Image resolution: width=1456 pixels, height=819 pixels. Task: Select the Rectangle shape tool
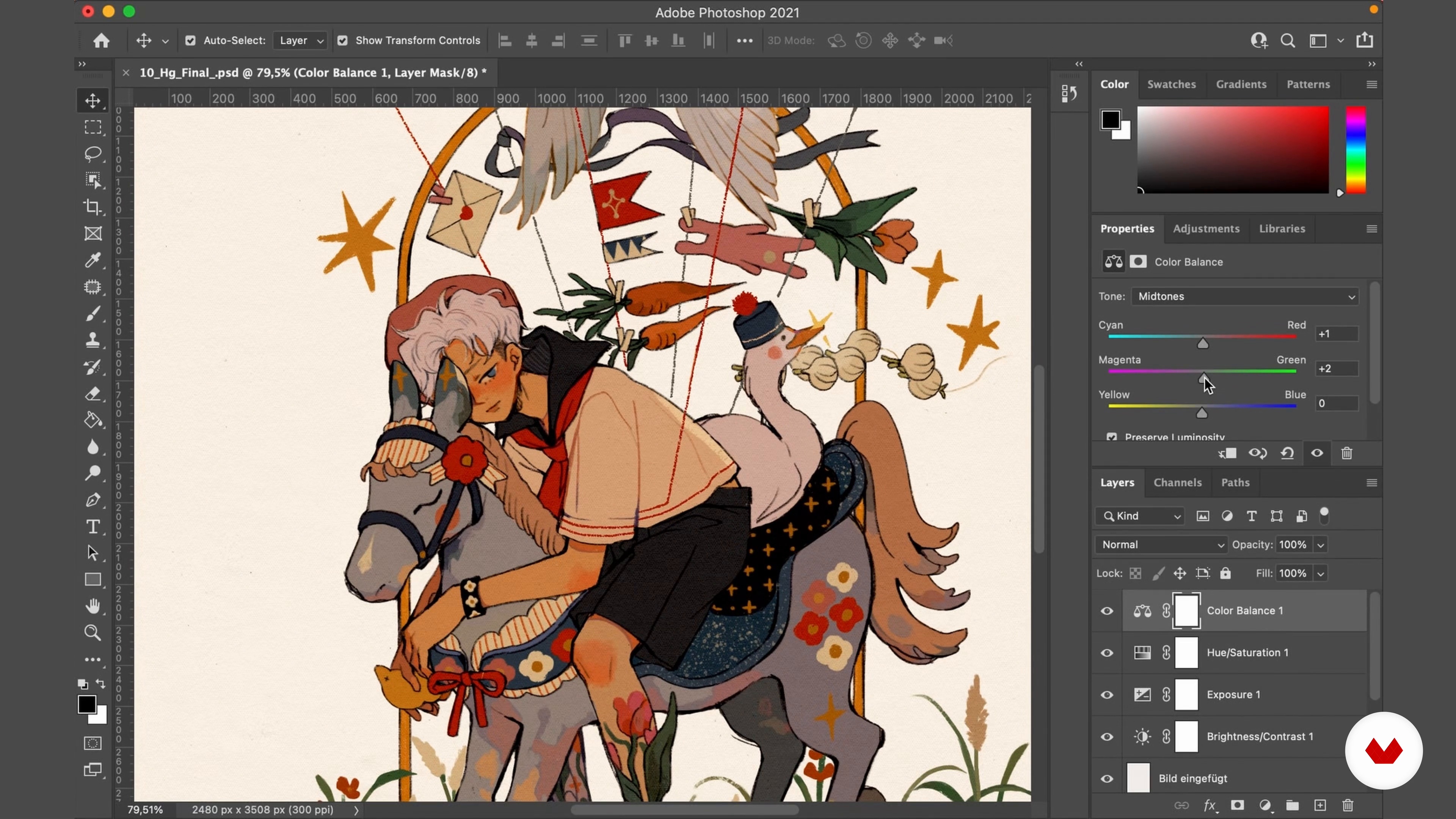tap(93, 580)
